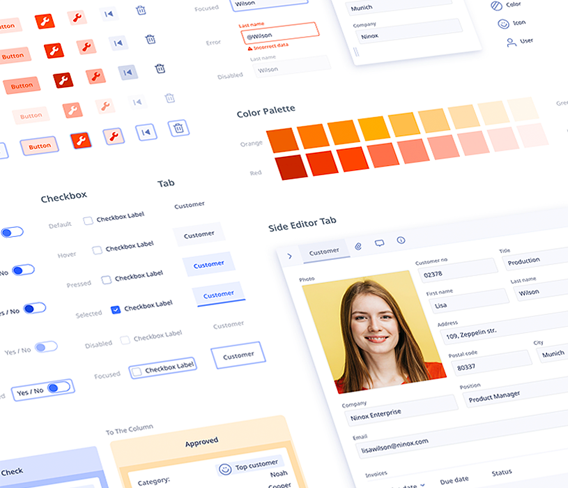Check the Focused outlined Checkbox Label box

pyautogui.click(x=136, y=372)
